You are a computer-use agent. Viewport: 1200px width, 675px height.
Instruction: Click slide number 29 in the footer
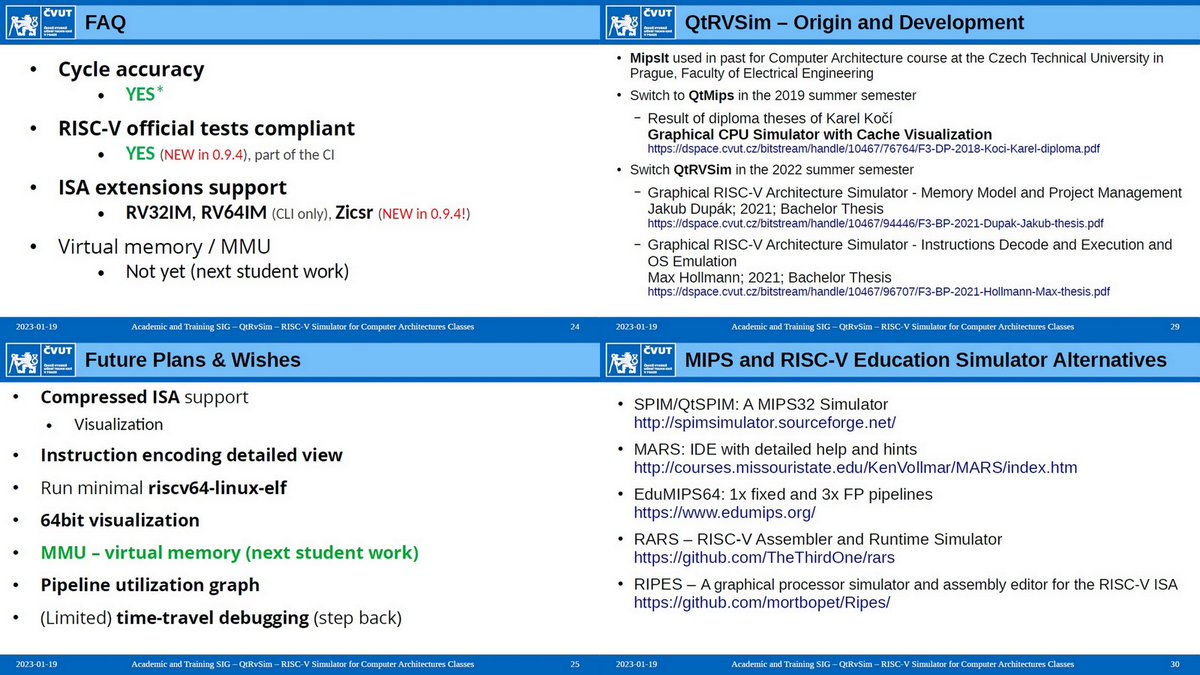pyautogui.click(x=1175, y=327)
